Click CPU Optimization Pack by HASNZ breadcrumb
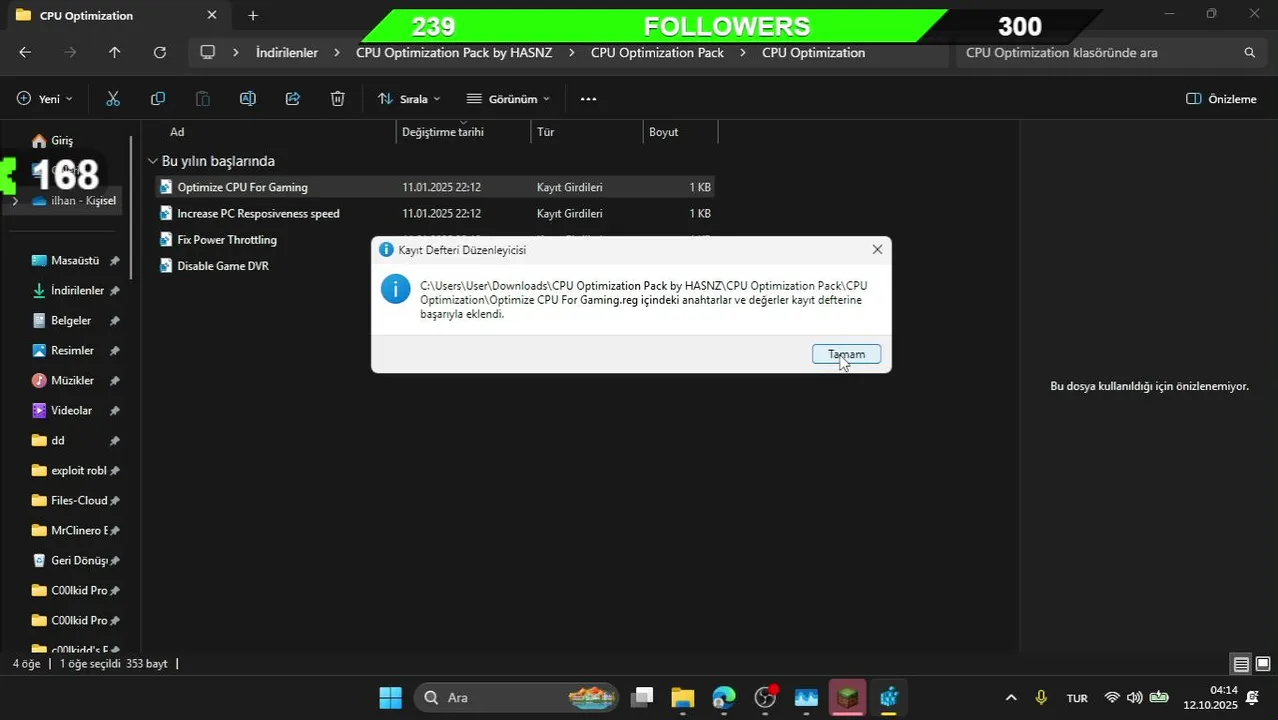 454,53
